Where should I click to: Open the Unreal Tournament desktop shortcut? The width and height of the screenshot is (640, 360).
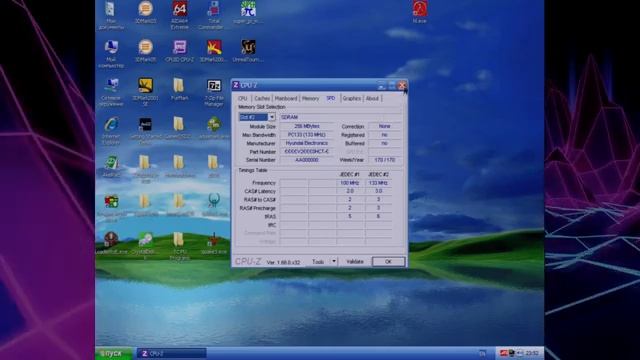point(248,51)
